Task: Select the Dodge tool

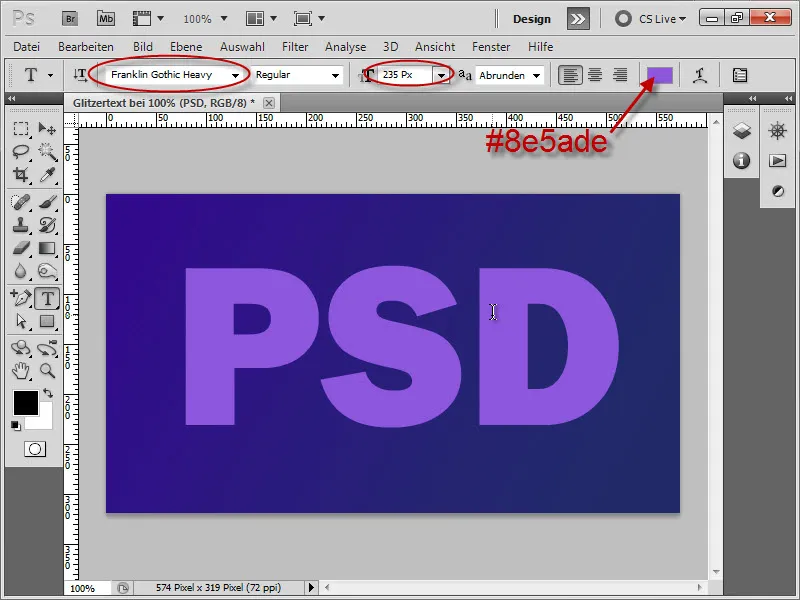Action: 47,271
